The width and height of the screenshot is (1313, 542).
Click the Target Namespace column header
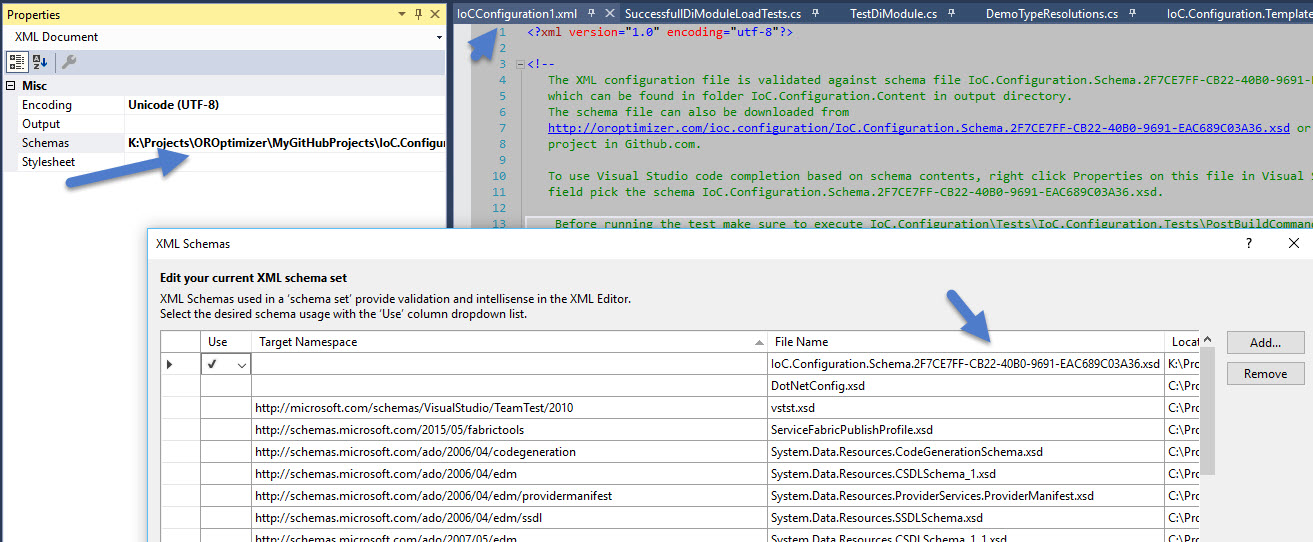click(x=509, y=342)
